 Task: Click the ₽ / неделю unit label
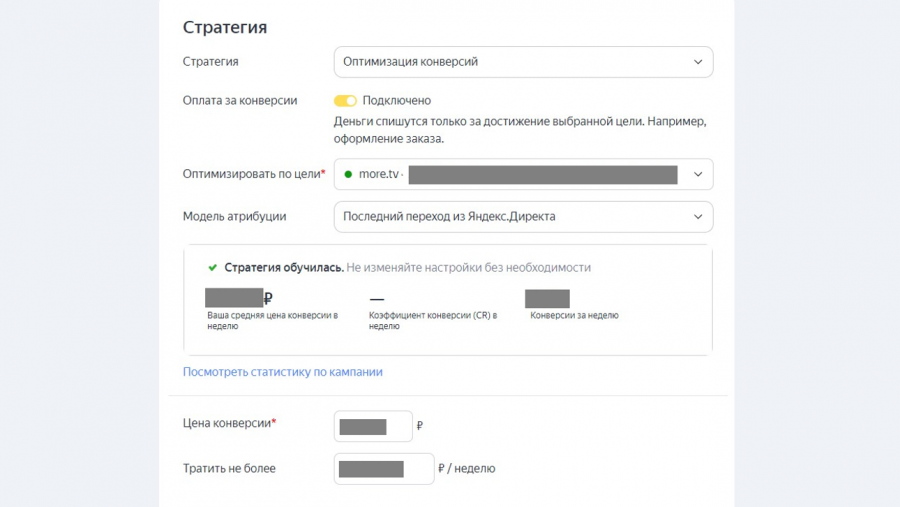(x=467, y=469)
